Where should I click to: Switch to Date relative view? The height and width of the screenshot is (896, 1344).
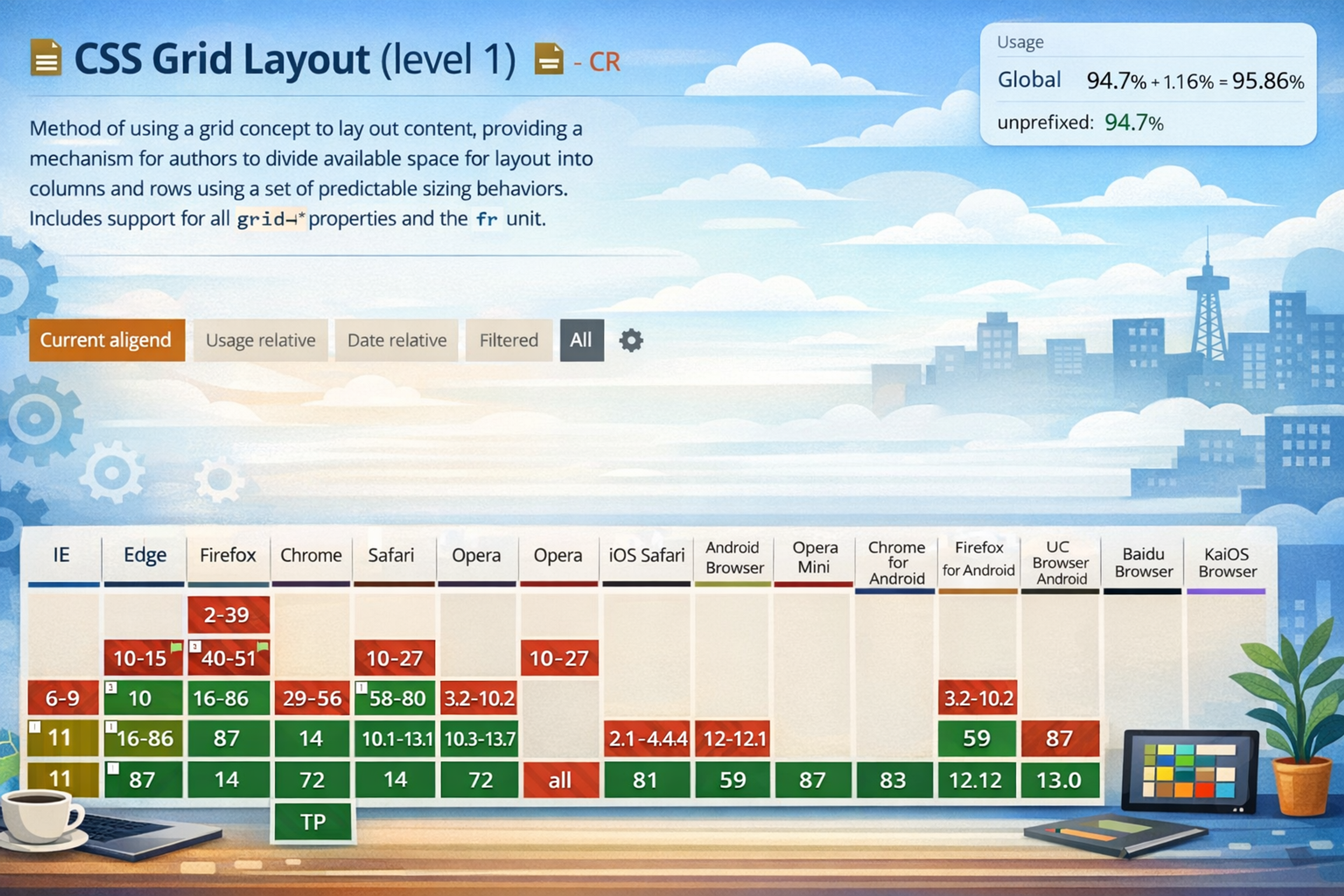pyautogui.click(x=397, y=340)
